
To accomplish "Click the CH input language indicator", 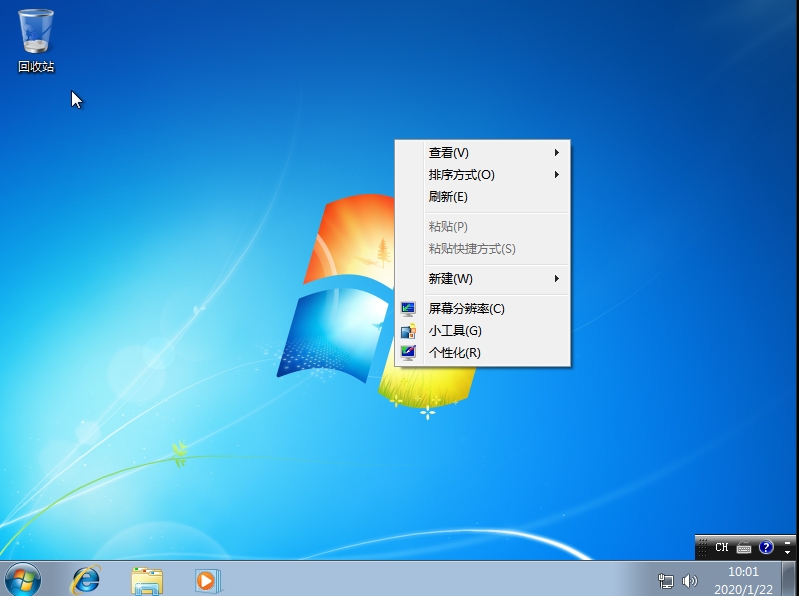I will [x=722, y=547].
